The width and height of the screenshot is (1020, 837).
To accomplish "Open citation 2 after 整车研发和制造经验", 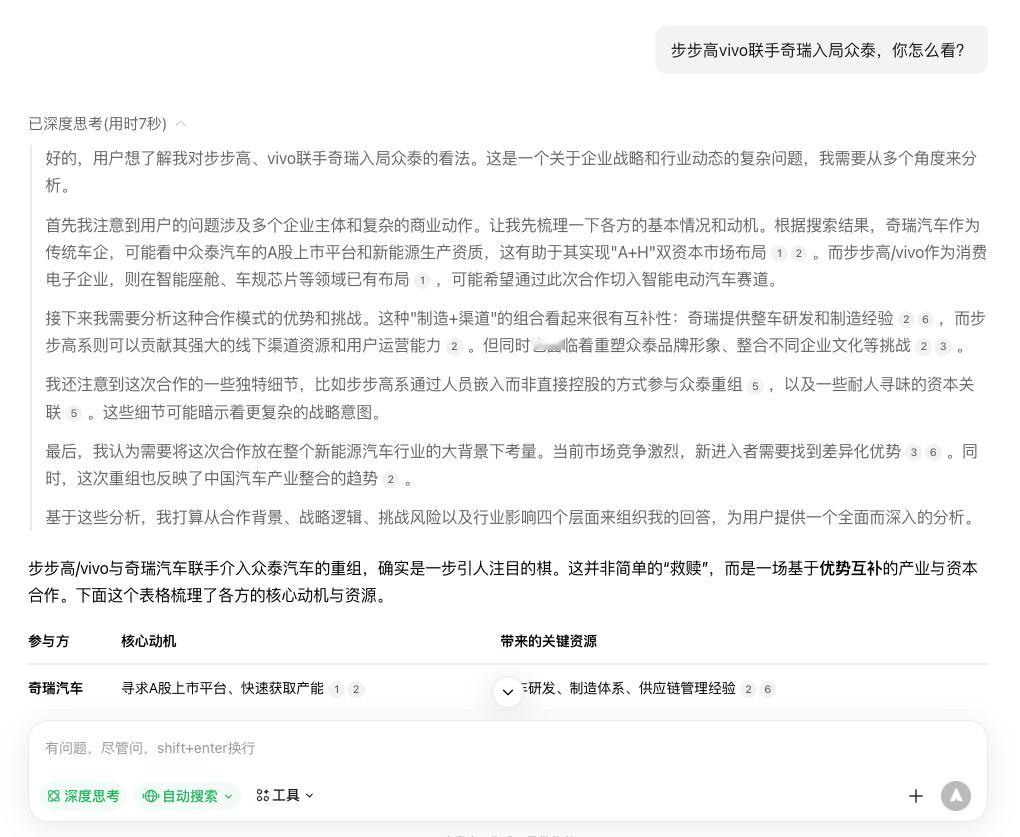I will coord(906,319).
